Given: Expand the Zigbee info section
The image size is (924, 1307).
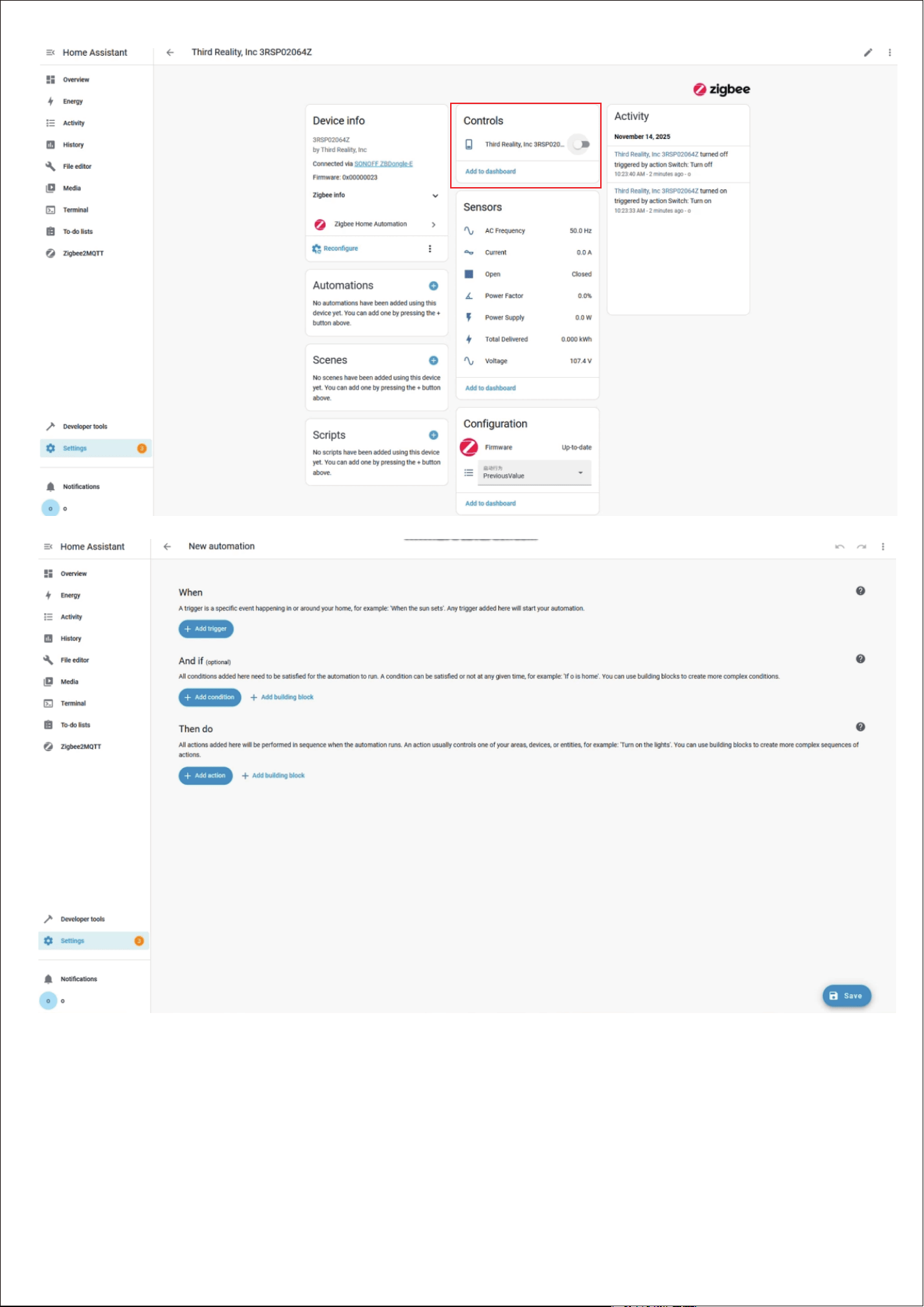Looking at the screenshot, I should pyautogui.click(x=376, y=195).
